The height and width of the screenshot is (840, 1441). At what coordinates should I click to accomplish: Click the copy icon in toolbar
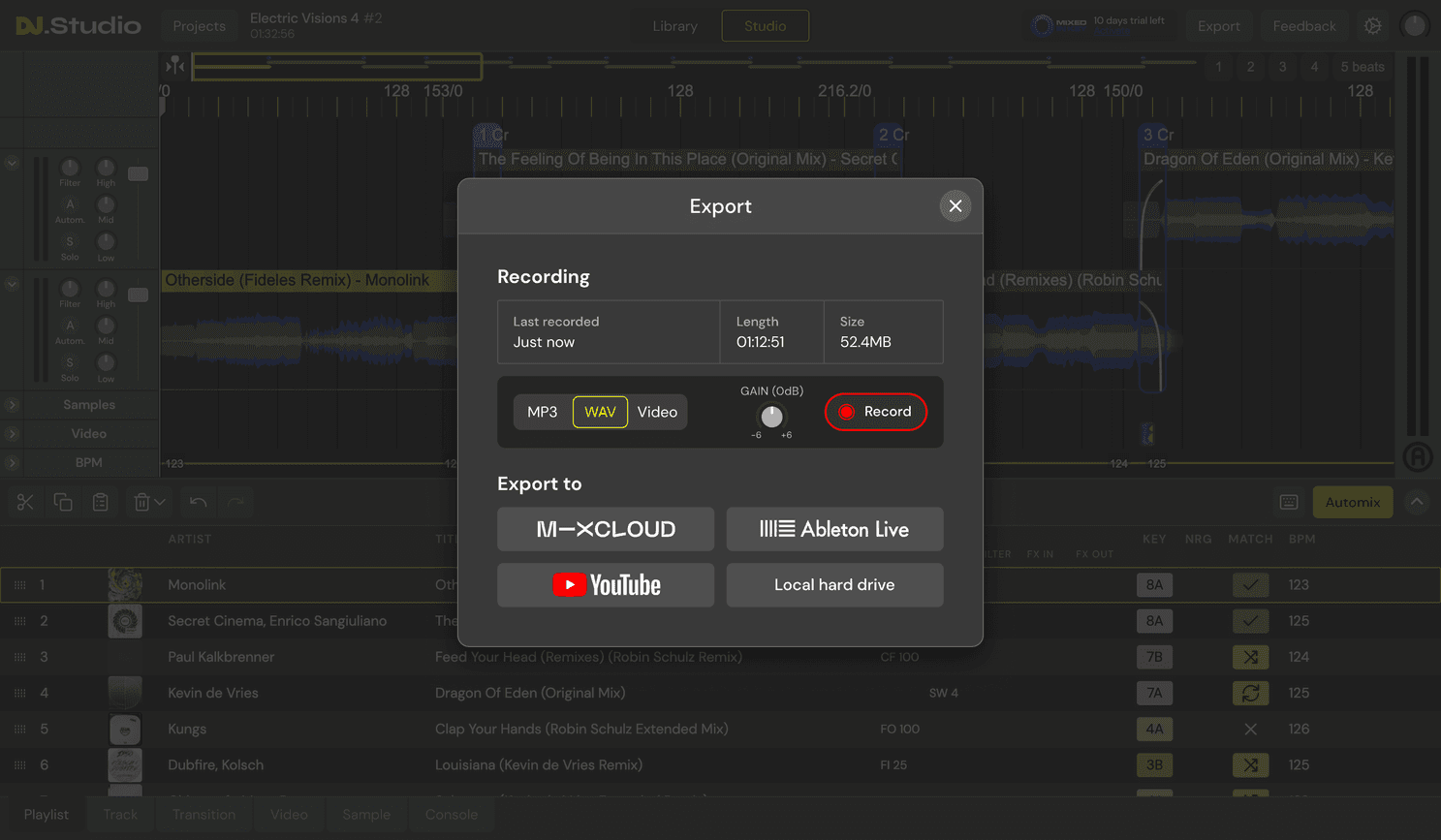(63, 502)
